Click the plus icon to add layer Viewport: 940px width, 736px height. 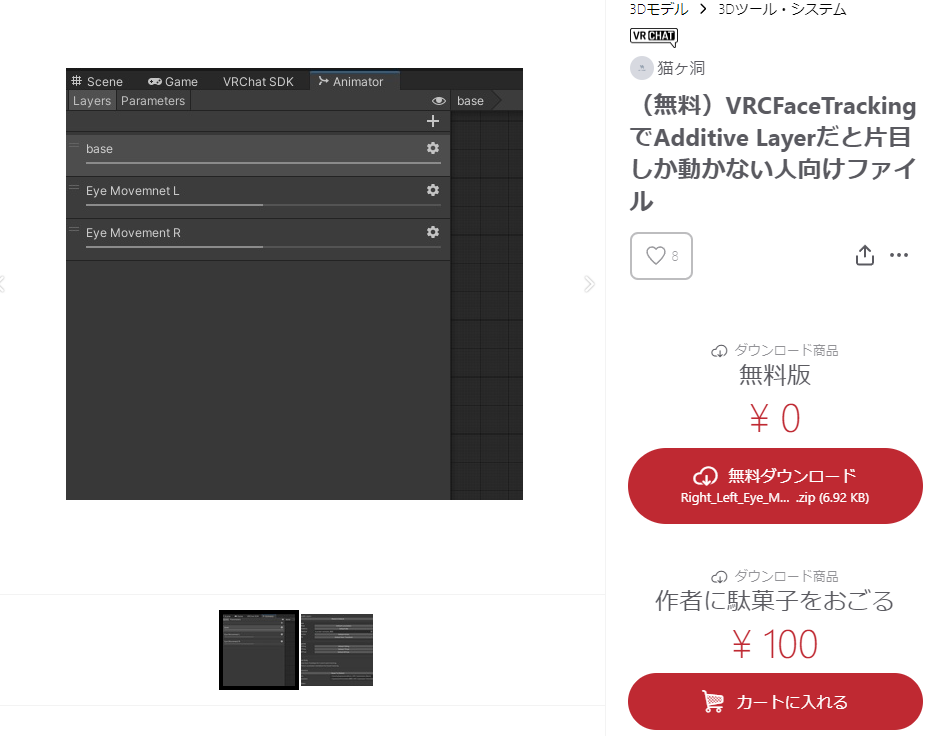coord(433,121)
